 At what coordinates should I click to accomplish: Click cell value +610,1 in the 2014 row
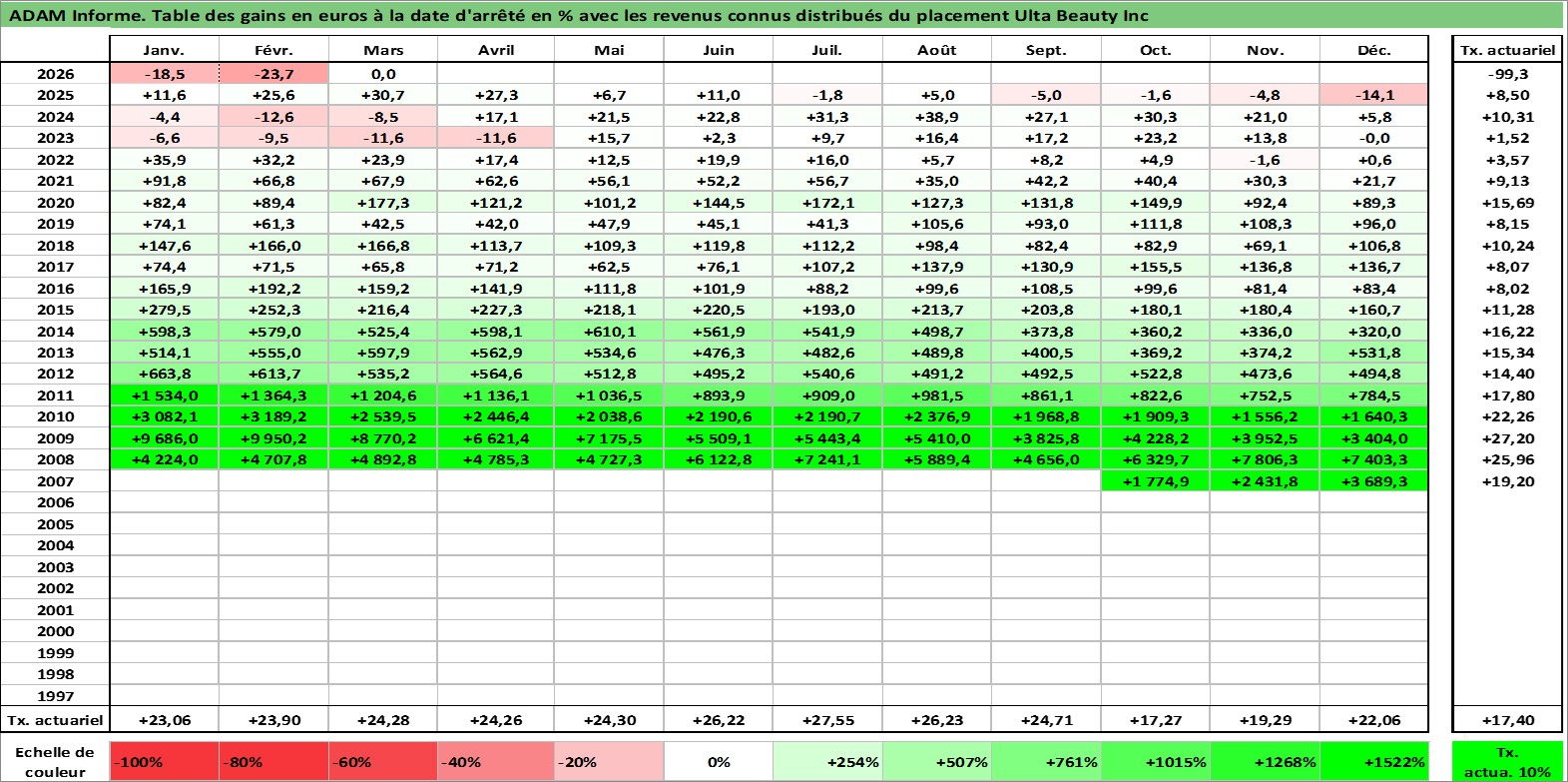[x=609, y=332]
